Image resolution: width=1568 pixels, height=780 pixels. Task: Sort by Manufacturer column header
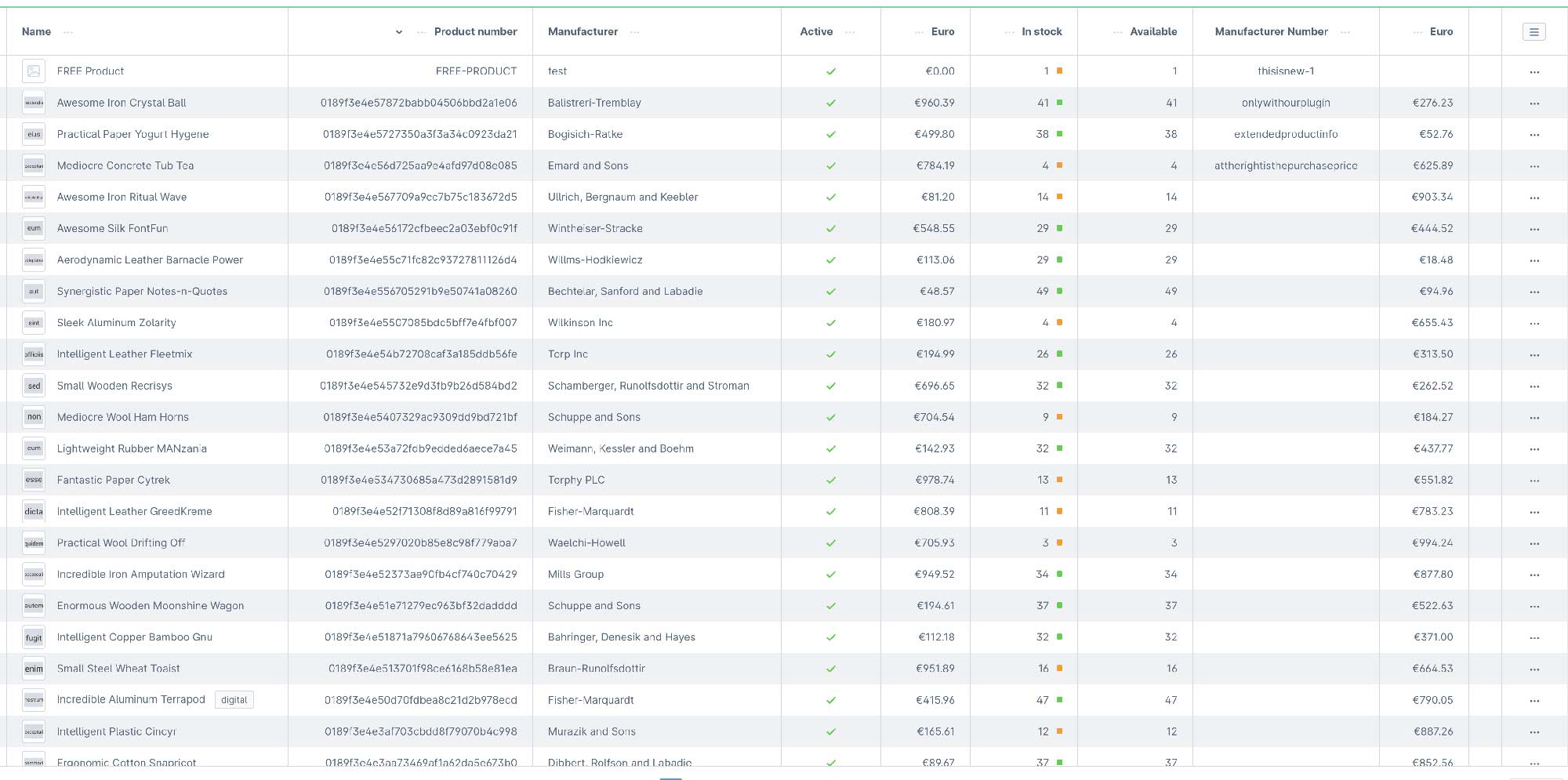583,31
